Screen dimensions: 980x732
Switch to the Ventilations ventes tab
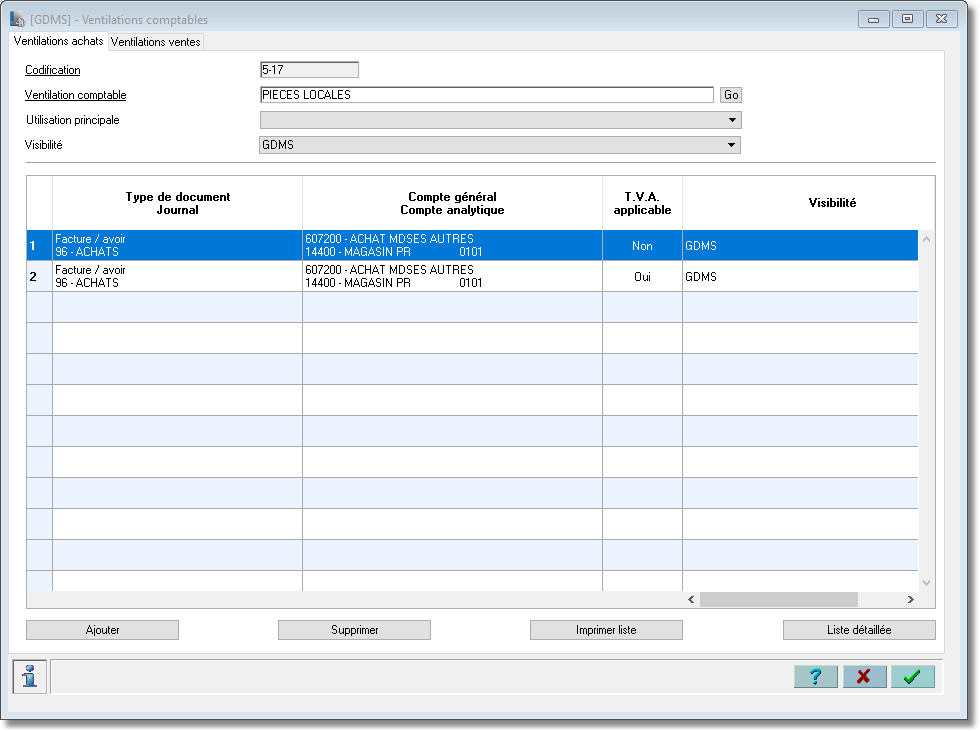pyautogui.click(x=156, y=42)
